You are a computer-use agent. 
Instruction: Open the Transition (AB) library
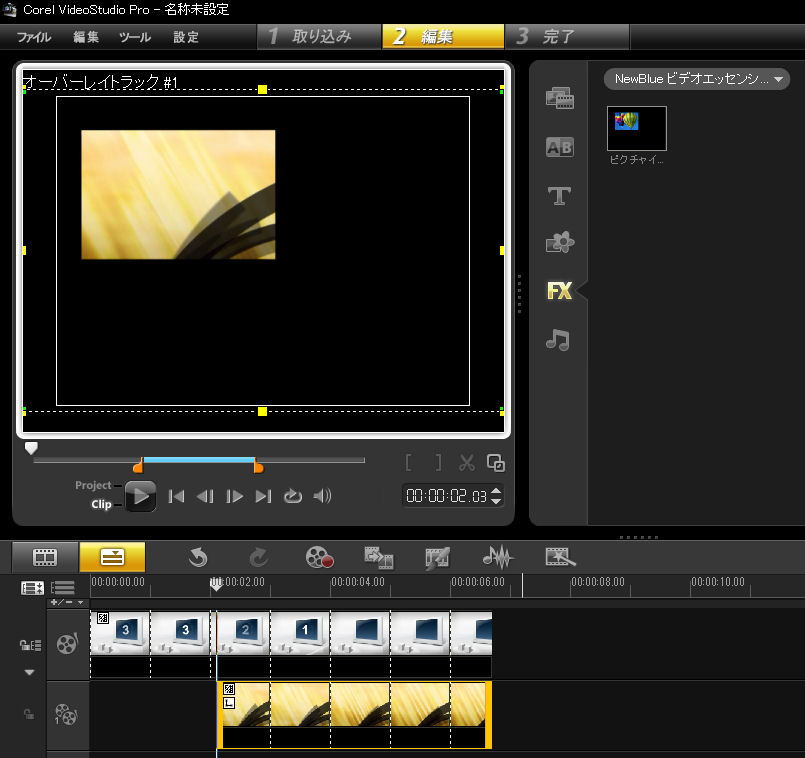[560, 147]
